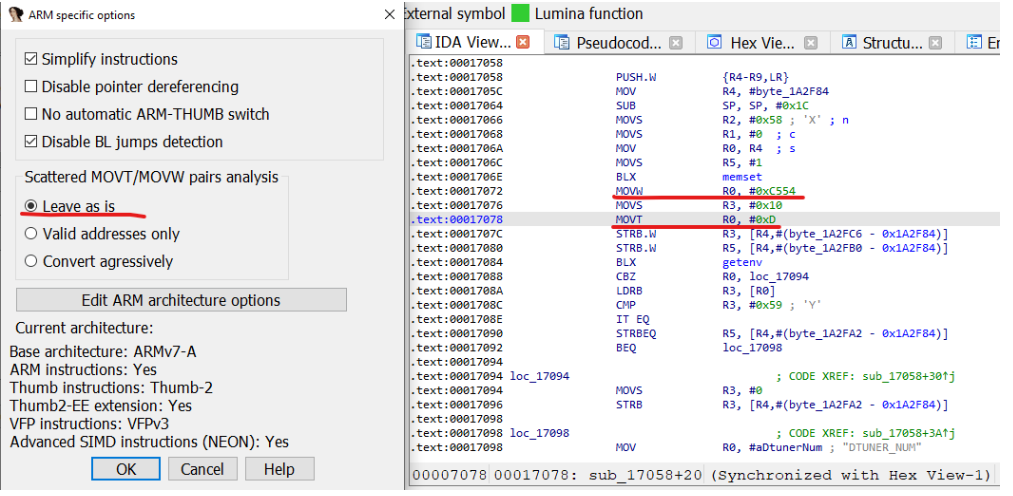Click the green Lumina function legend swatch
The height and width of the screenshot is (496, 1013).
519,14
